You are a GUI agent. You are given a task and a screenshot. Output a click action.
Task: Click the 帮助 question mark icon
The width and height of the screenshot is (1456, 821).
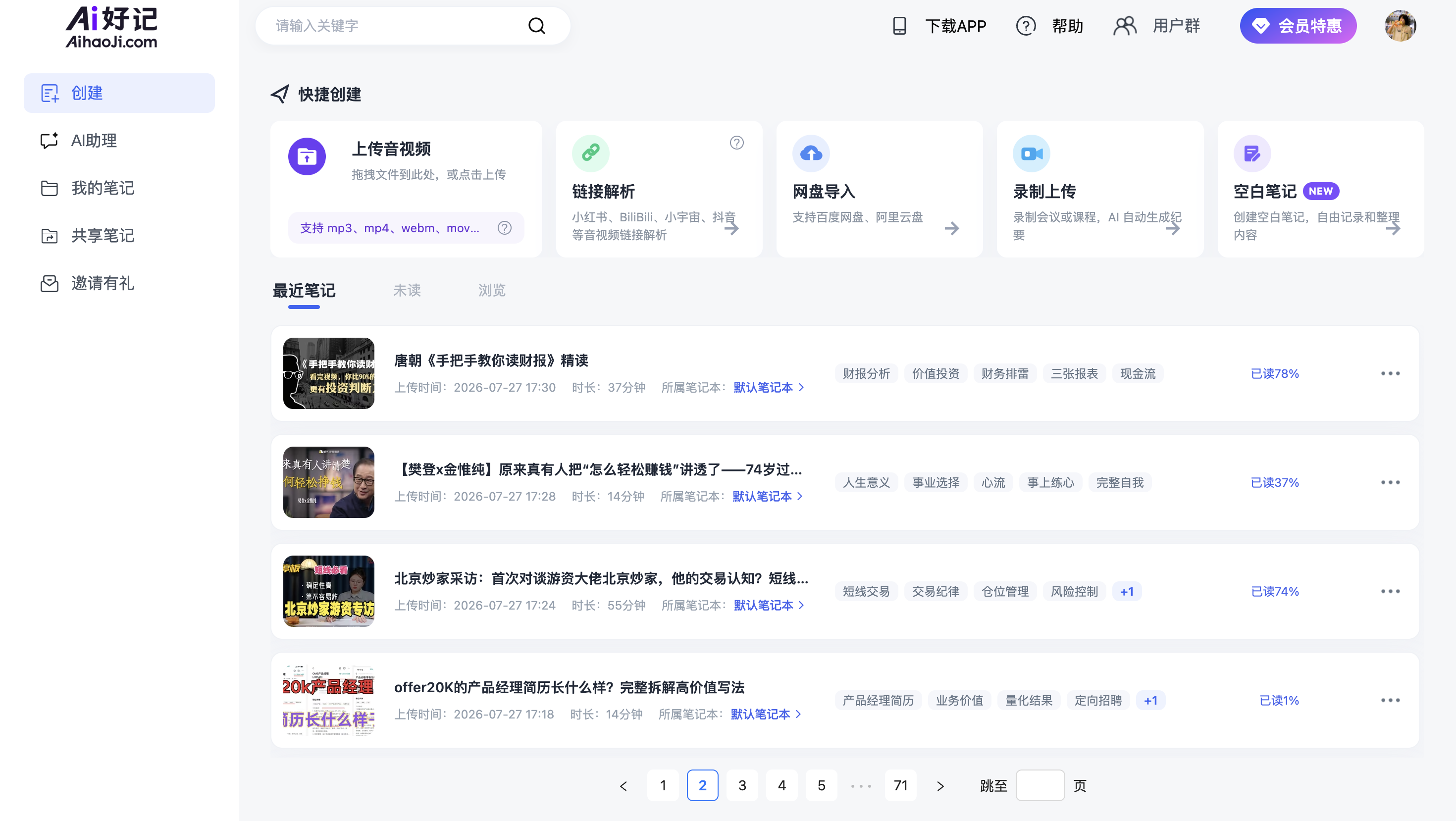(1025, 26)
